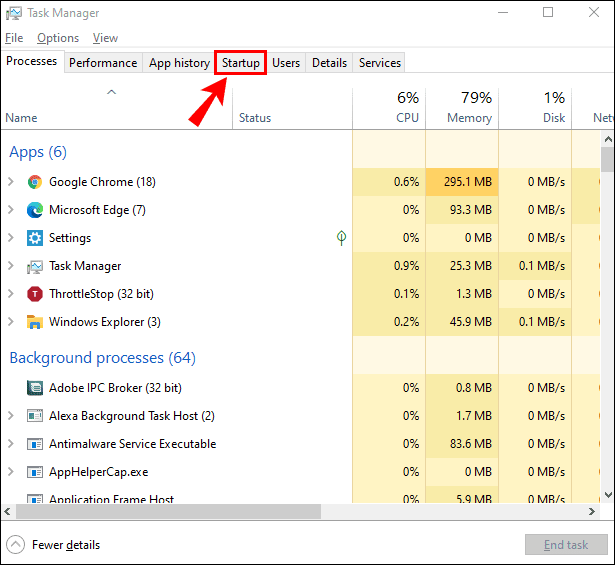Click the Google Chrome app icon
This screenshot has width=615, height=565.
pyautogui.click(x=35, y=182)
